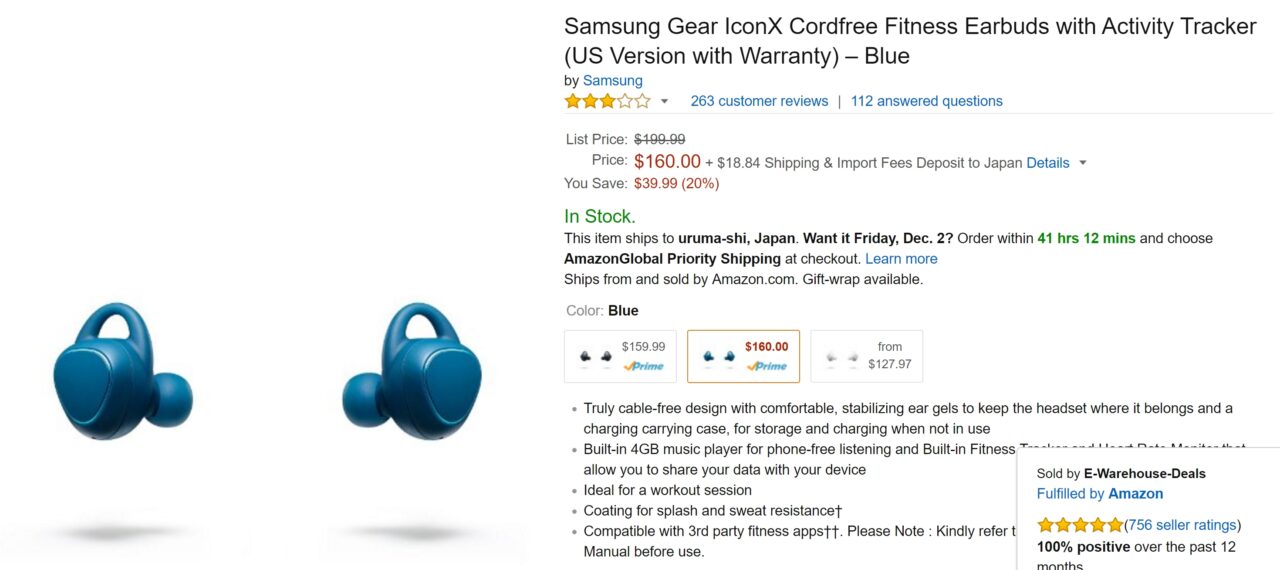This screenshot has height=570, width=1280.
Task: Select the white swatch from $127.97
Action: click(866, 356)
